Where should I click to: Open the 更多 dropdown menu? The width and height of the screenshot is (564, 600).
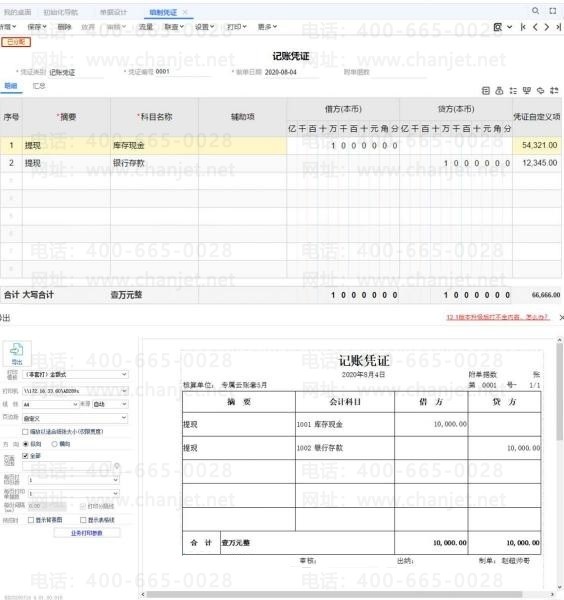click(267, 27)
